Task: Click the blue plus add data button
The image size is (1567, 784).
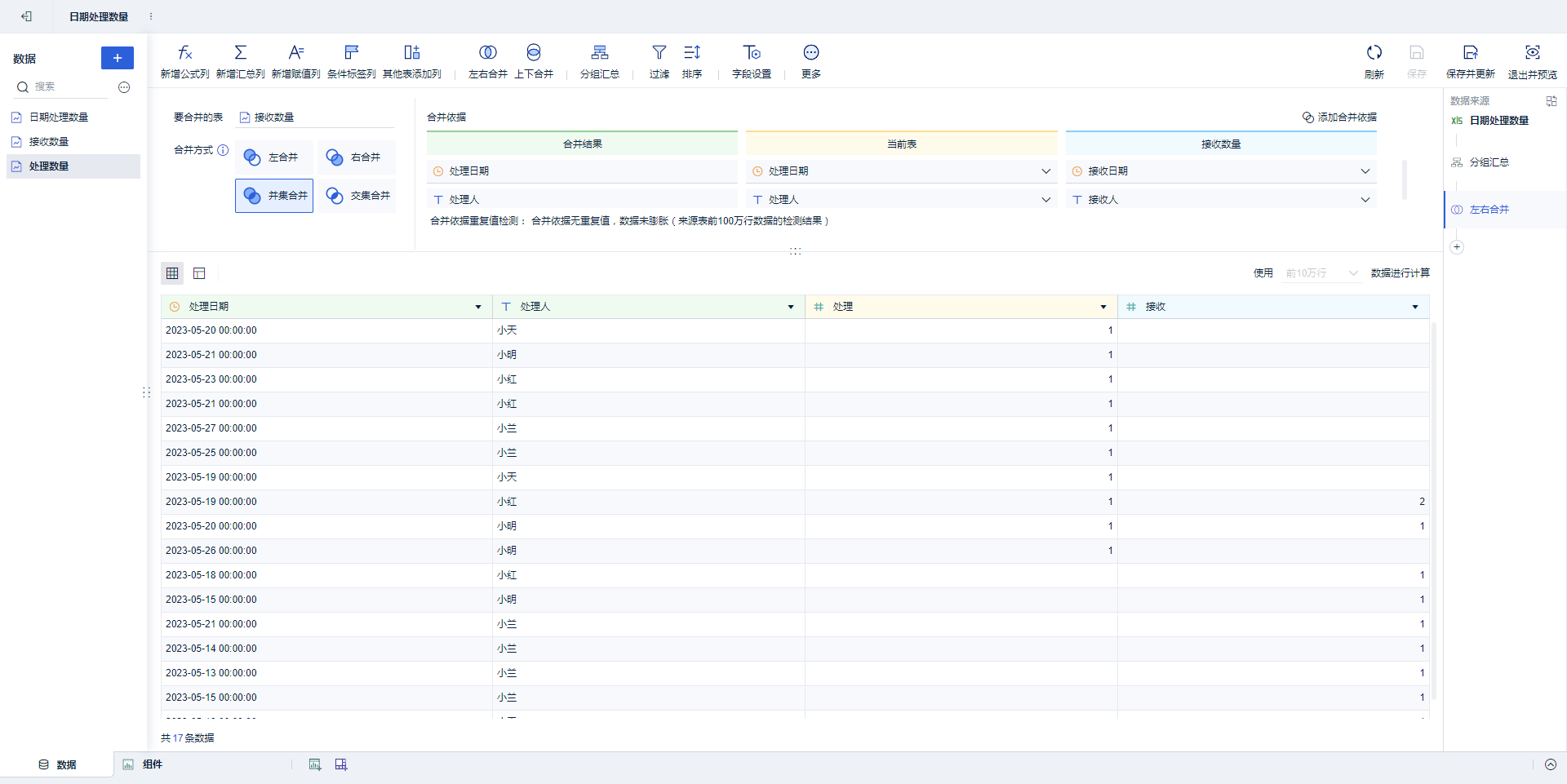Action: pos(118,58)
